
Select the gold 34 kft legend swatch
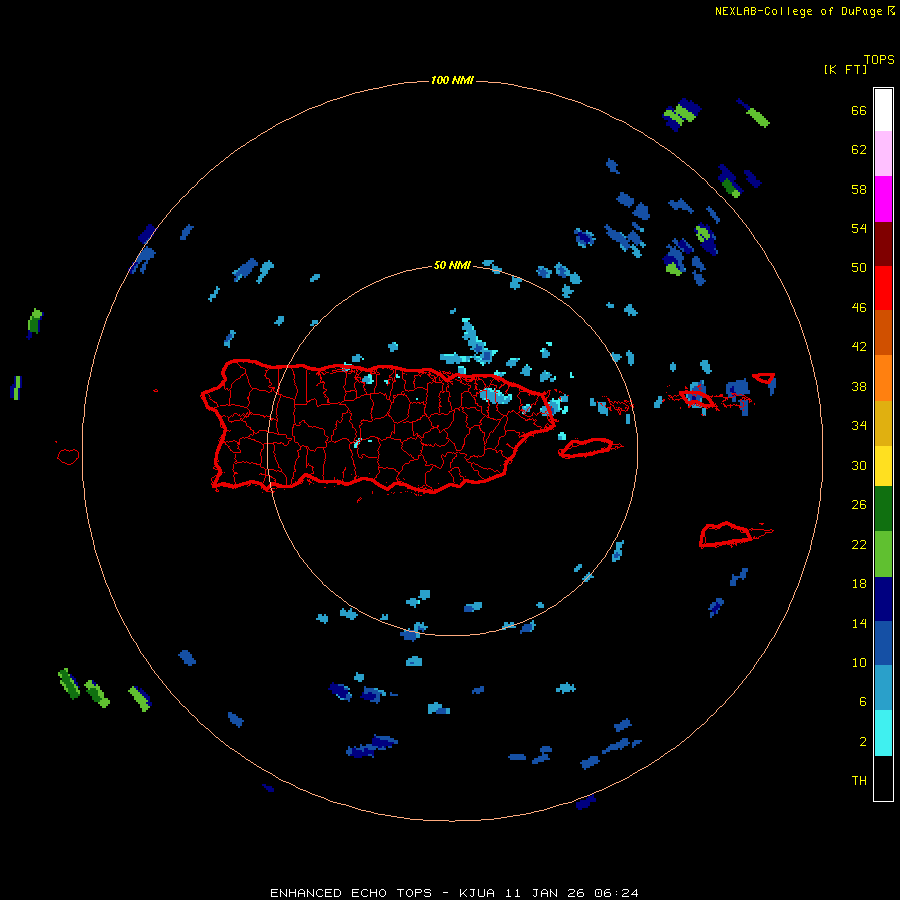click(883, 423)
